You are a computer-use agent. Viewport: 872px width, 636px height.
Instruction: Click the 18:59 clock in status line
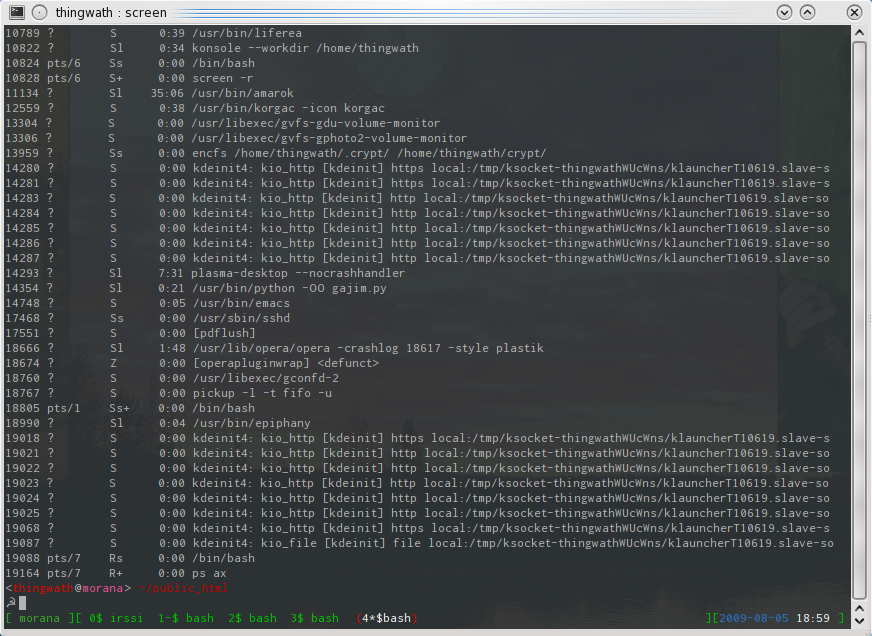coord(811,618)
